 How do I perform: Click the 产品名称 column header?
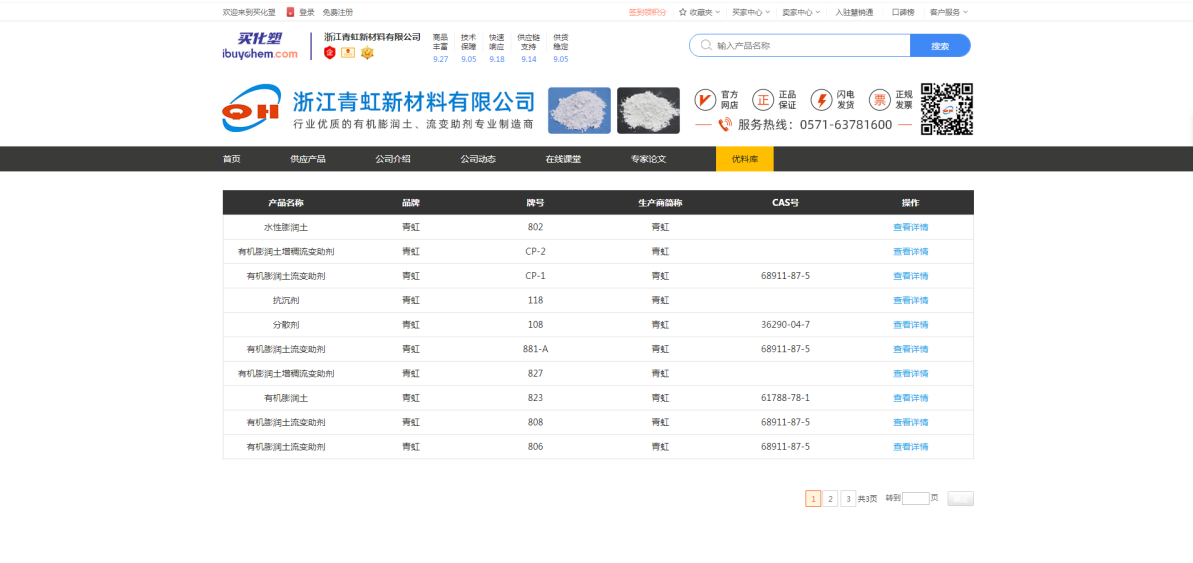(286, 202)
